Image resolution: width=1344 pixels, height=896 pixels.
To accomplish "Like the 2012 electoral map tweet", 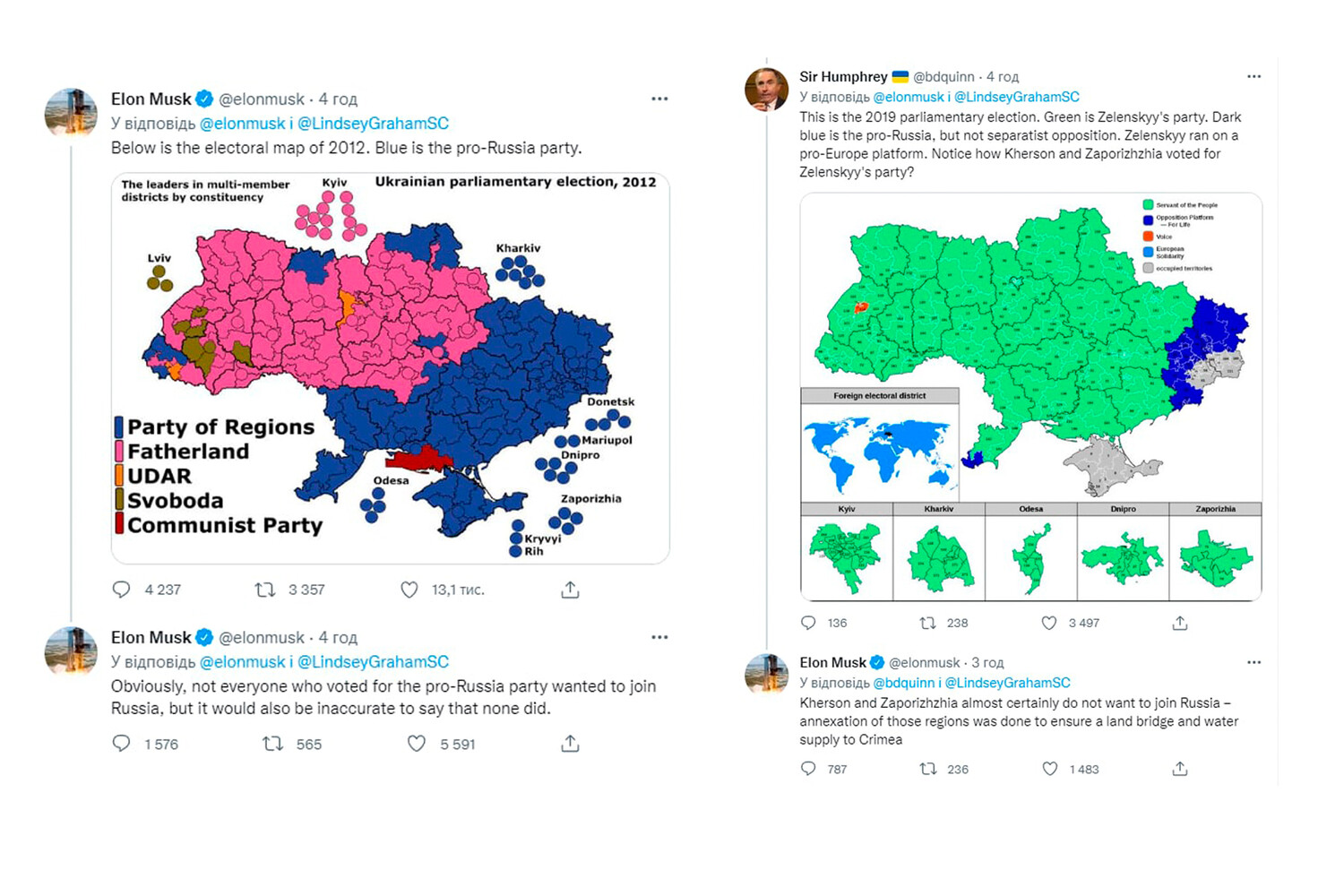I will tap(409, 590).
